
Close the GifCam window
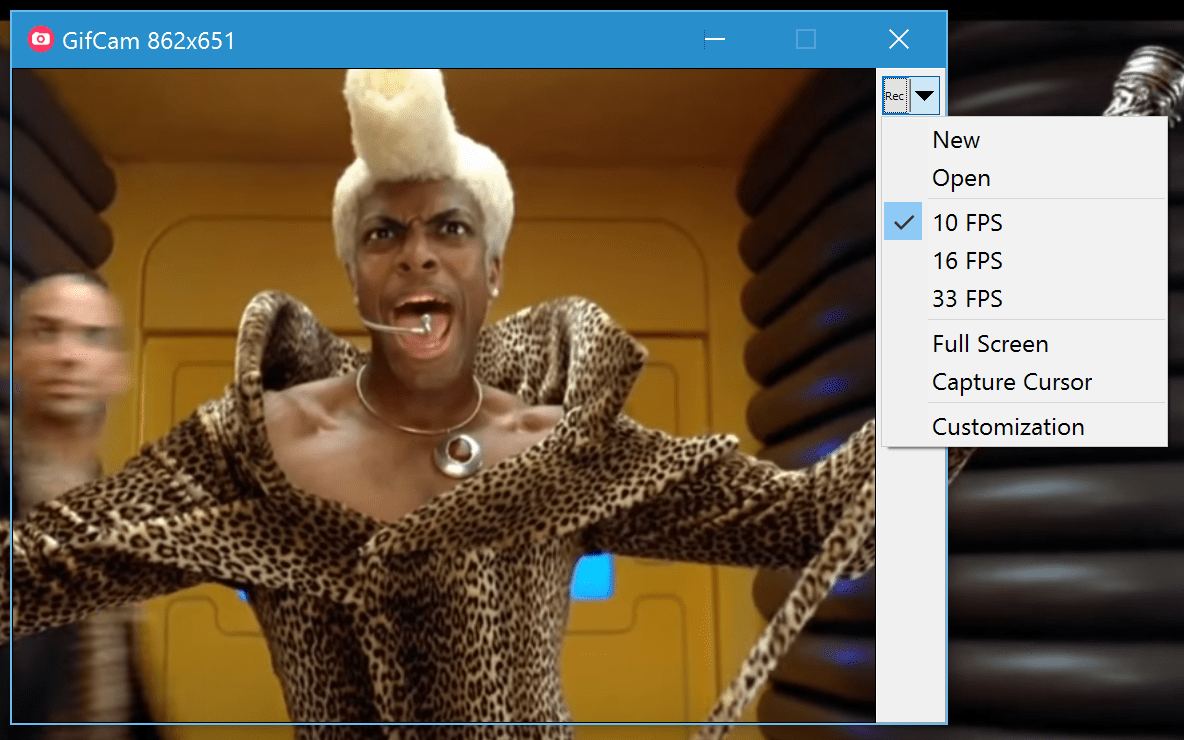click(x=899, y=39)
